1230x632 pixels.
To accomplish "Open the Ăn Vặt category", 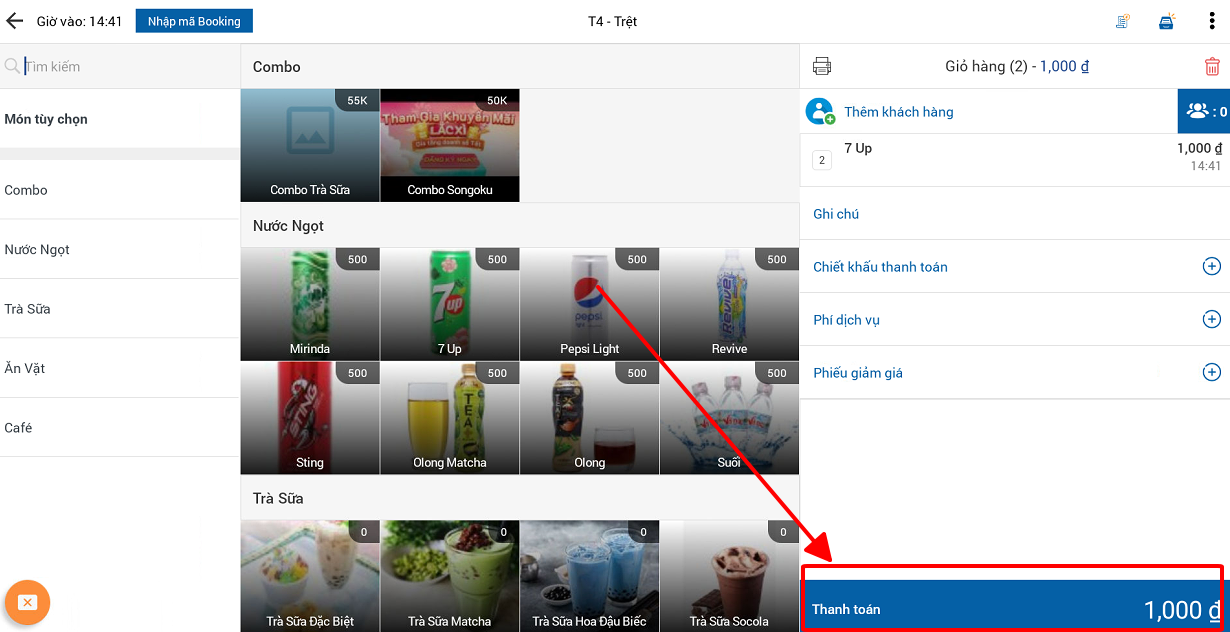I will point(25,368).
